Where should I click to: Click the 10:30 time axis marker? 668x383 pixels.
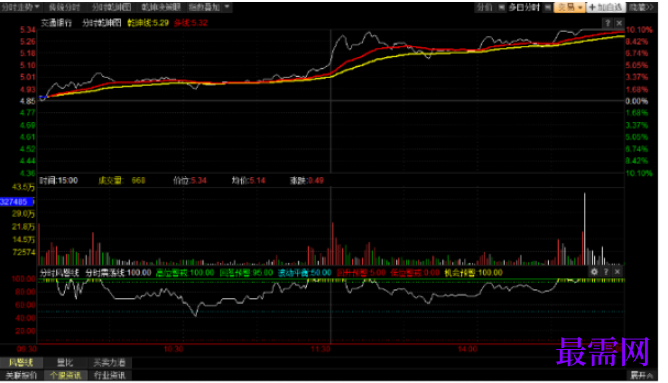click(x=173, y=349)
